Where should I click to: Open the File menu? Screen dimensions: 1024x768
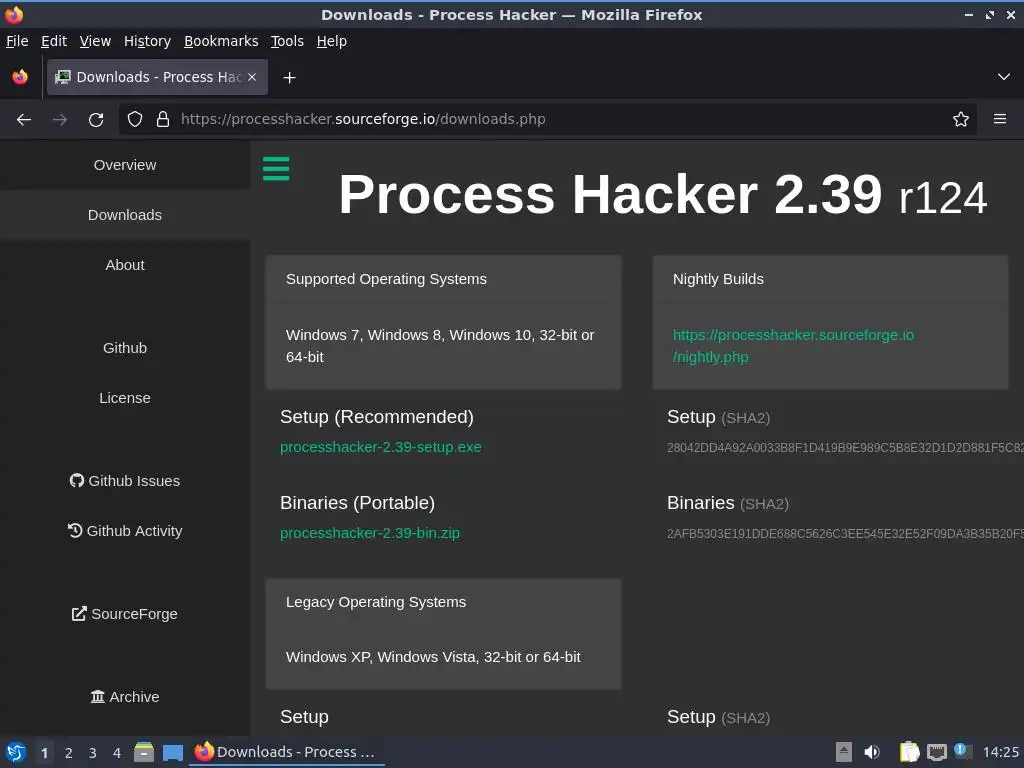[x=17, y=41]
